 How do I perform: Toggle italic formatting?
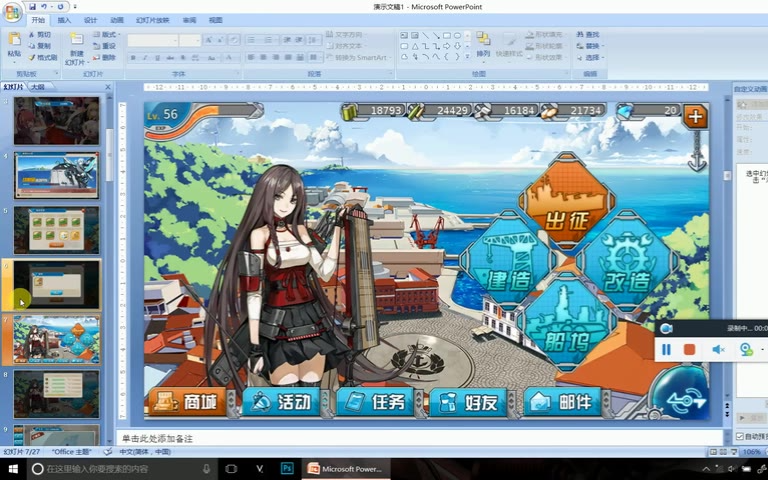click(145, 58)
